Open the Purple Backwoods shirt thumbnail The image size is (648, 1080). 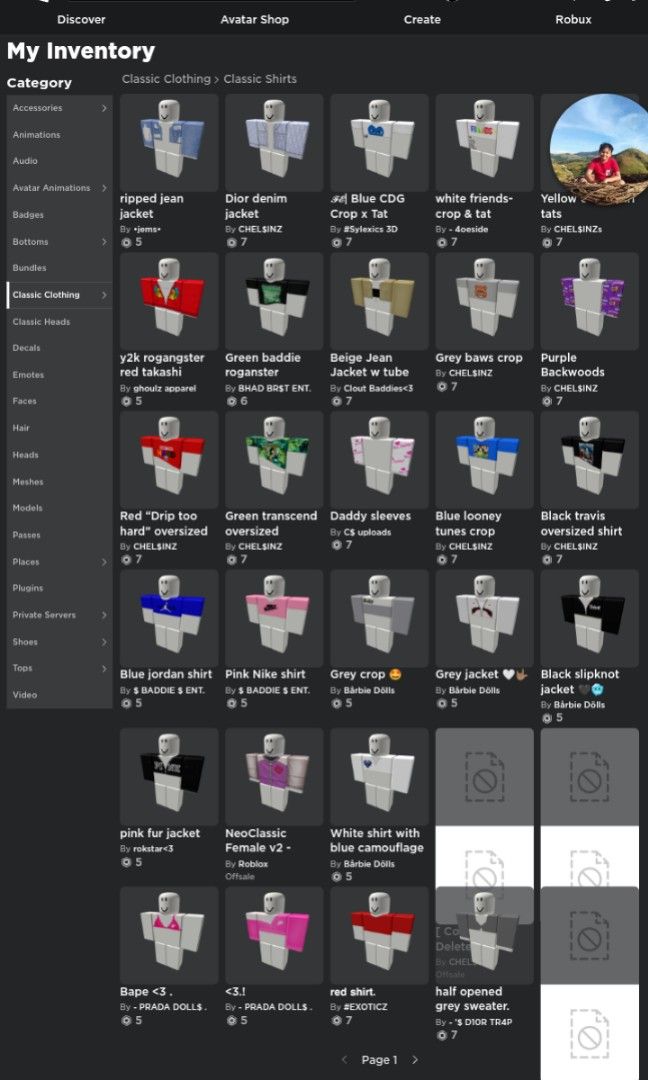[x=589, y=301]
